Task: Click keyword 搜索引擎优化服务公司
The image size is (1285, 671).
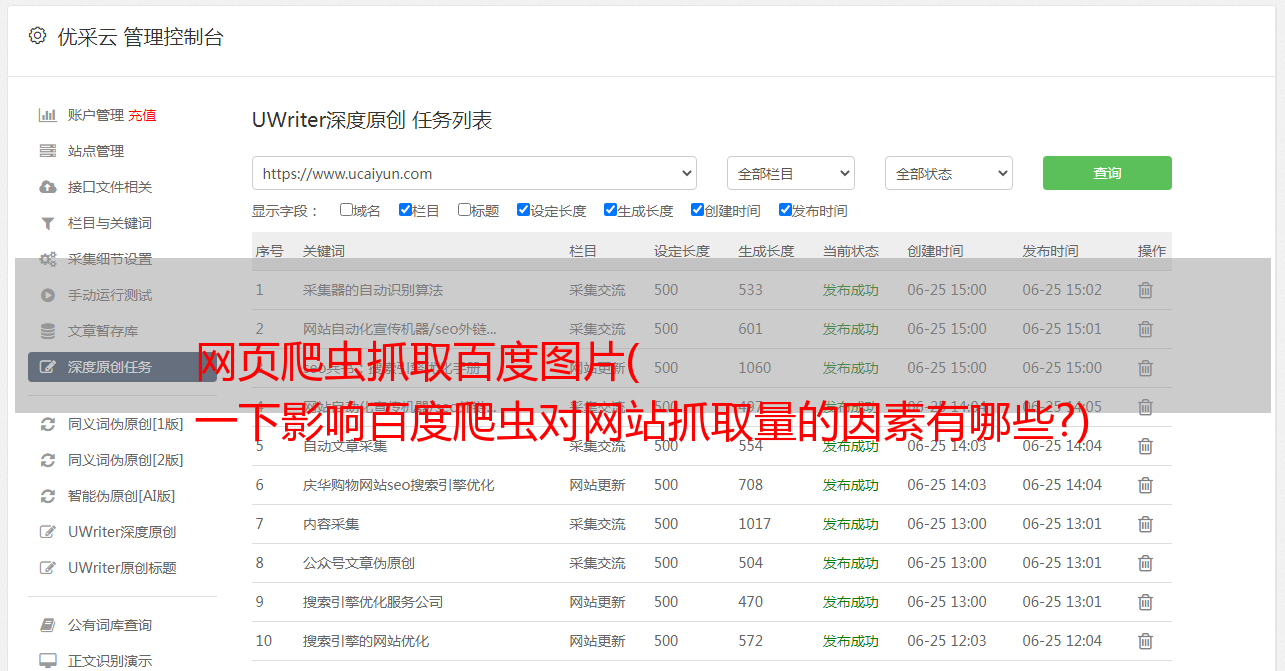Action: [373, 602]
